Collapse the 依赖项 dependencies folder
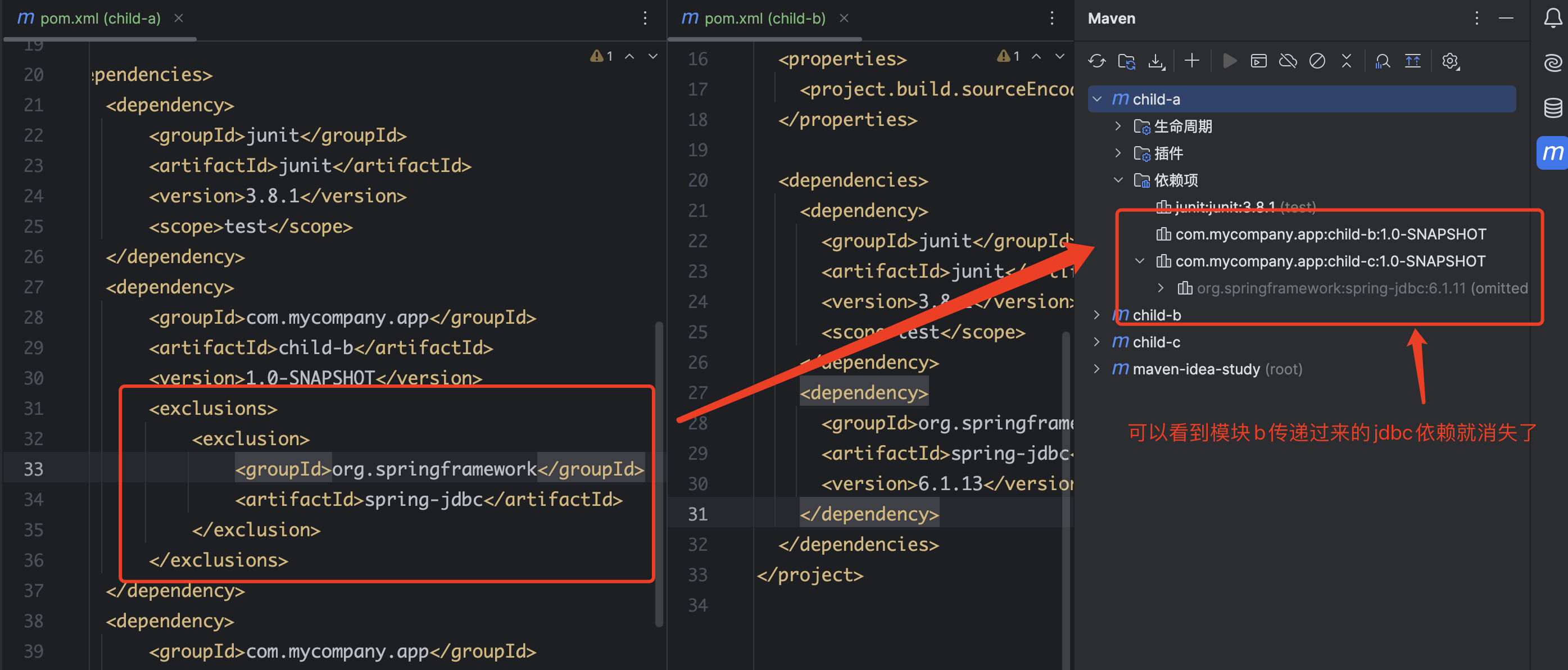The image size is (1568, 670). (1118, 180)
